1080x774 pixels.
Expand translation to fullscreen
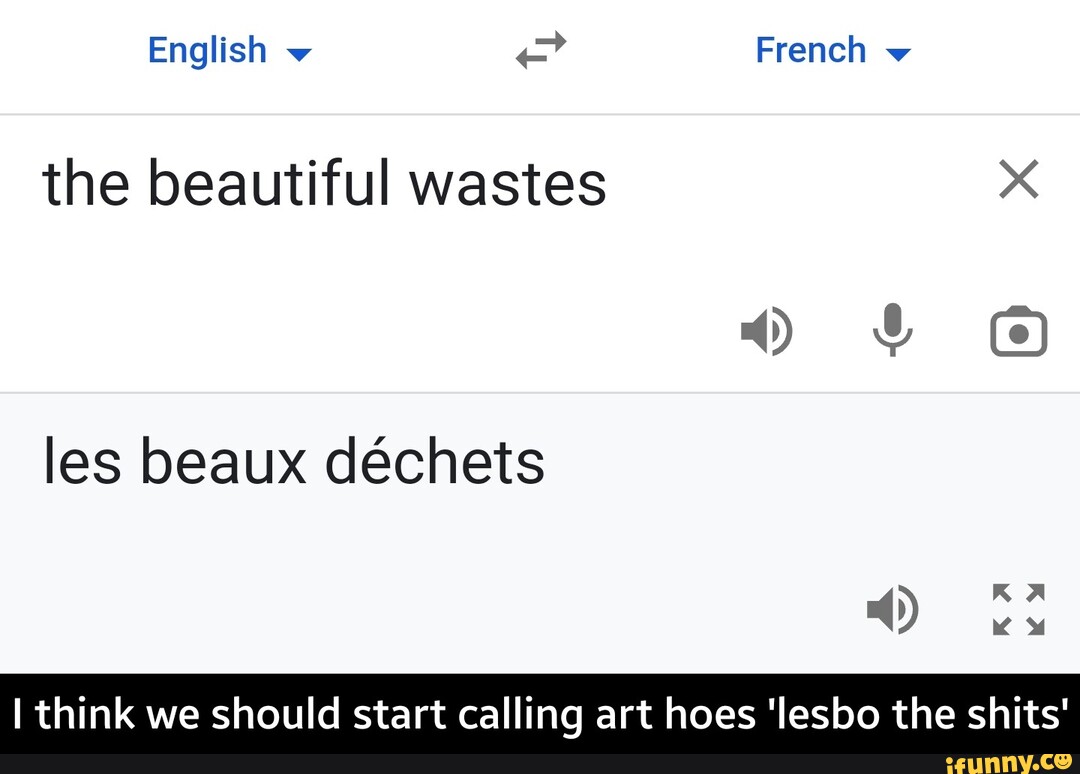tap(1018, 608)
